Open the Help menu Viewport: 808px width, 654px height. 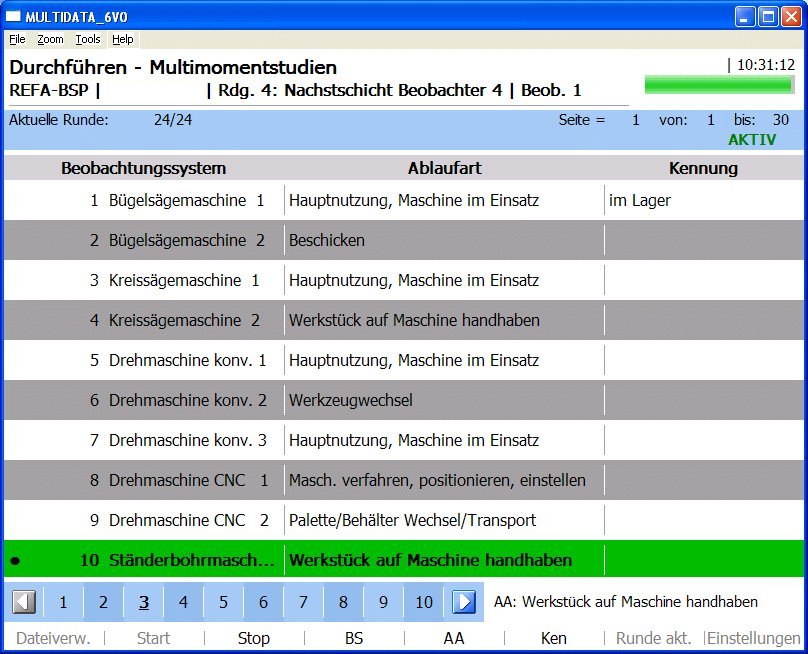click(x=122, y=39)
